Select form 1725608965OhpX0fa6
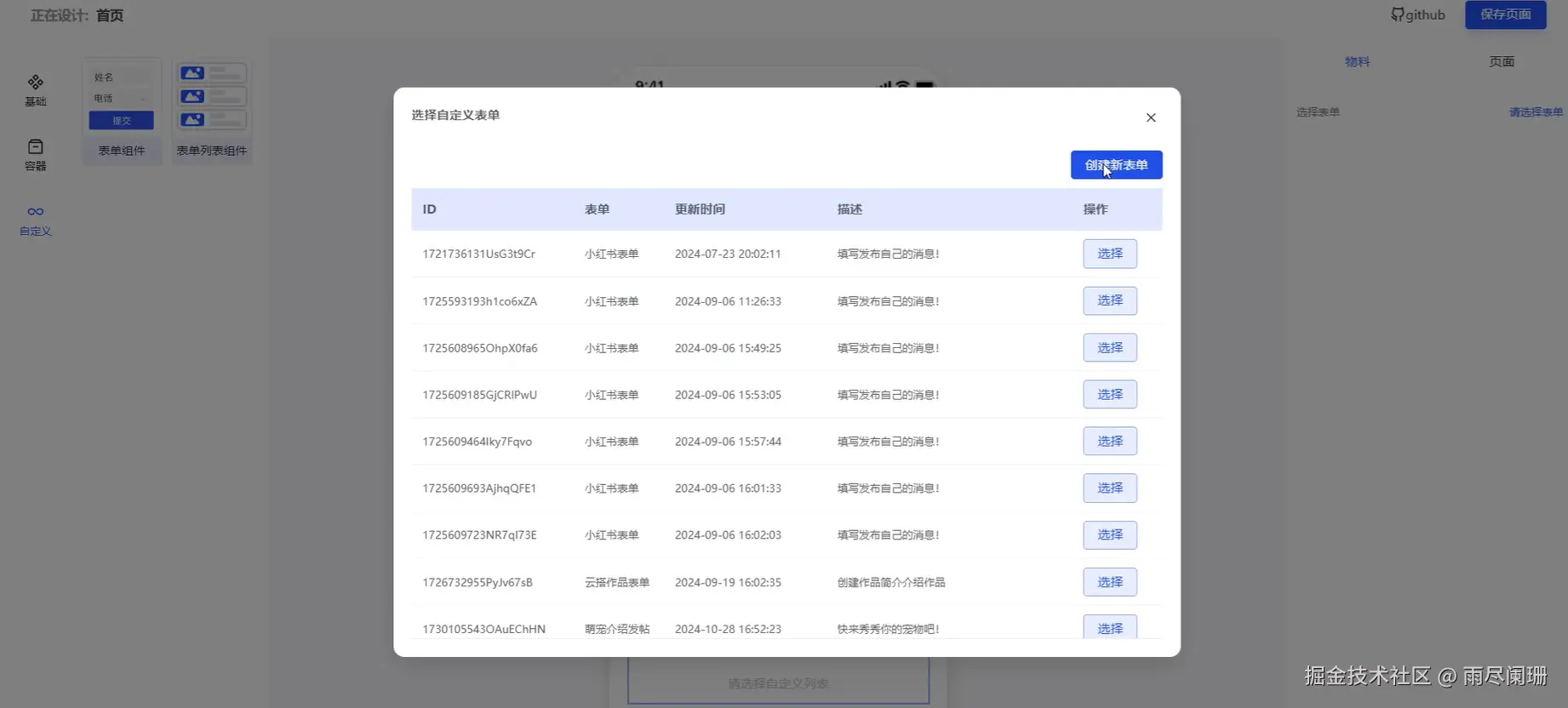 tap(1110, 347)
